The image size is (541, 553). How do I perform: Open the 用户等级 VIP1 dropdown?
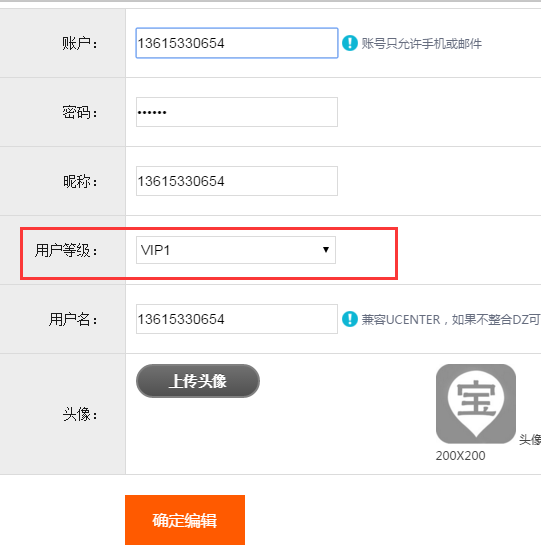tap(236, 250)
